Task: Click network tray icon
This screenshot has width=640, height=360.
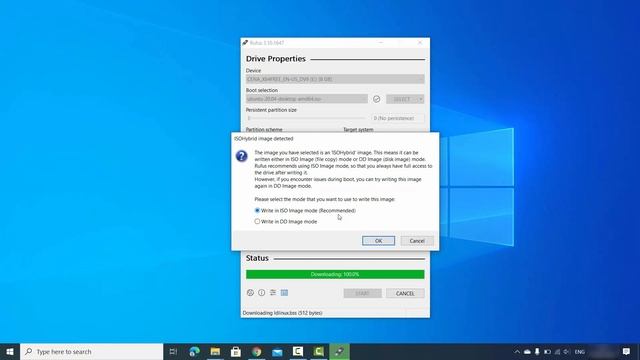Action: [x=557, y=351]
